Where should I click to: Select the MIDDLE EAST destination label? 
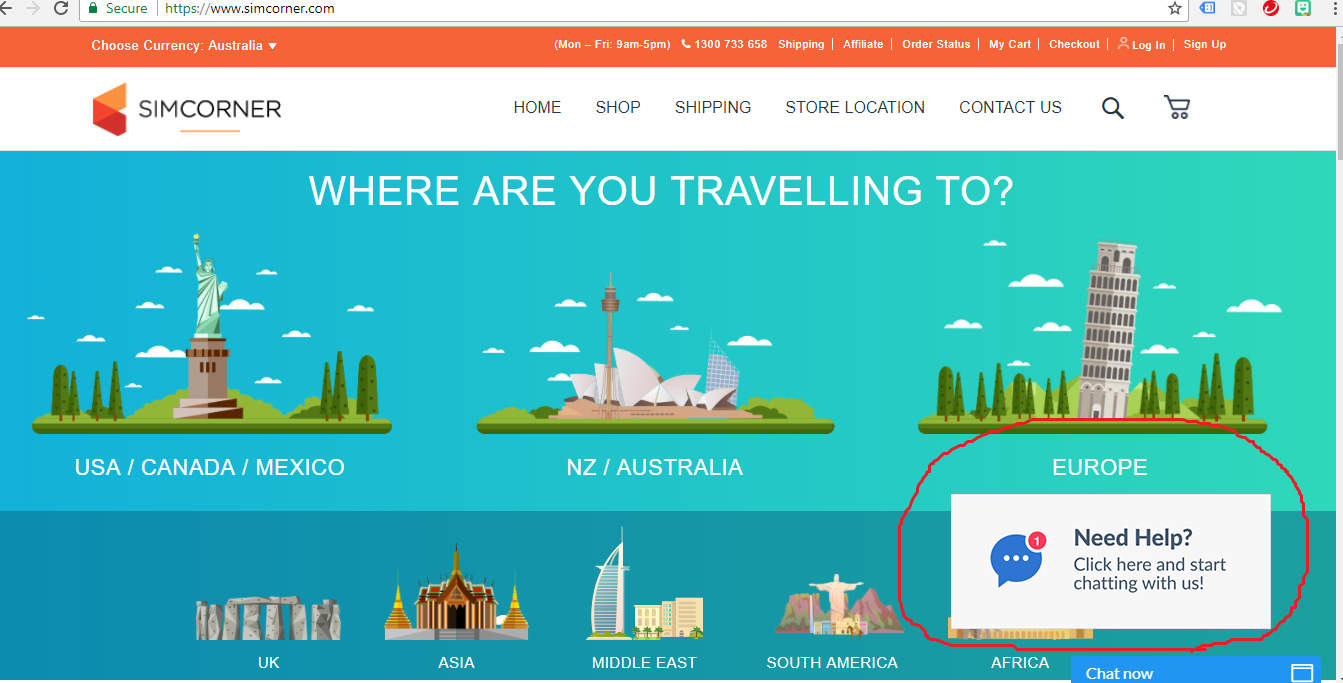(644, 662)
